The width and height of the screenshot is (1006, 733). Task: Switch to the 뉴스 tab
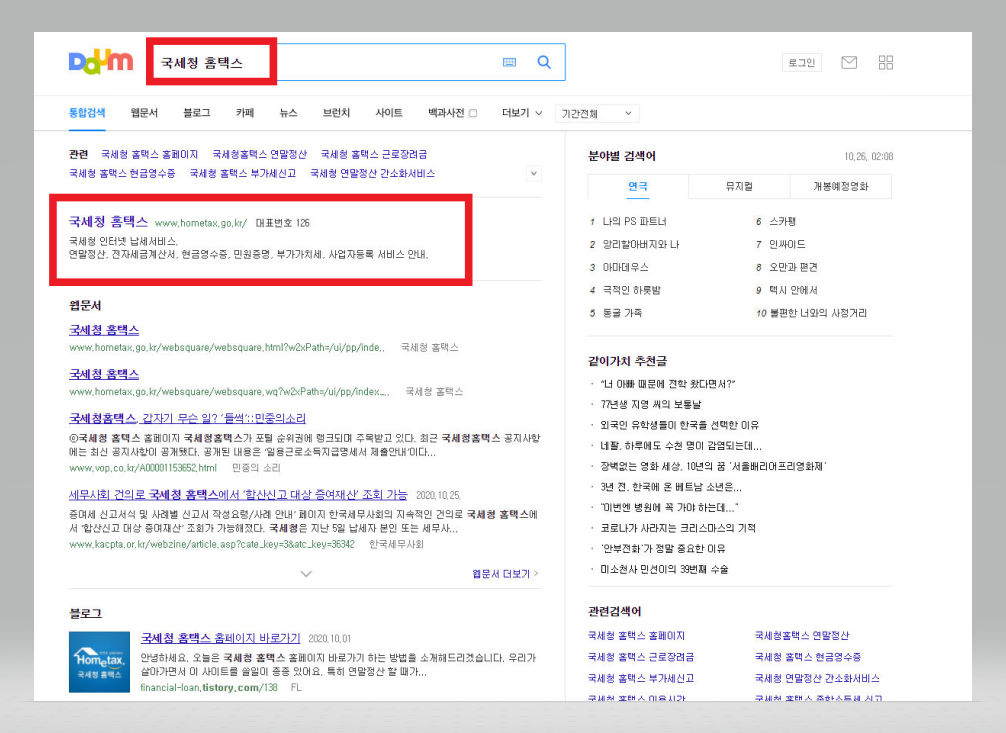289,113
